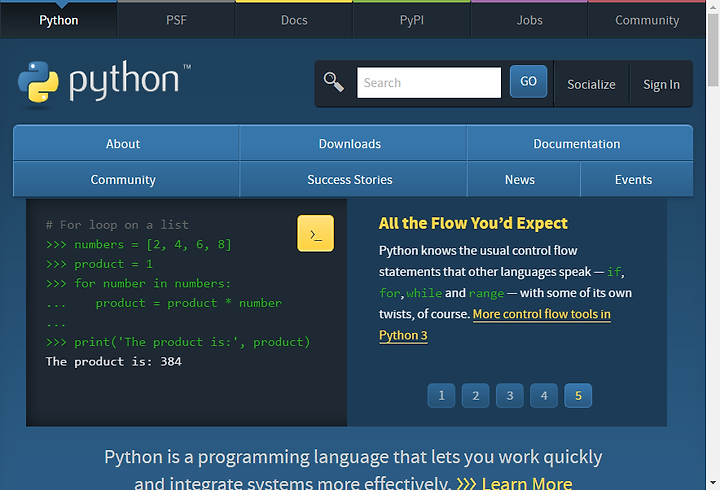Select the active slide 5 button

pyautogui.click(x=578, y=395)
